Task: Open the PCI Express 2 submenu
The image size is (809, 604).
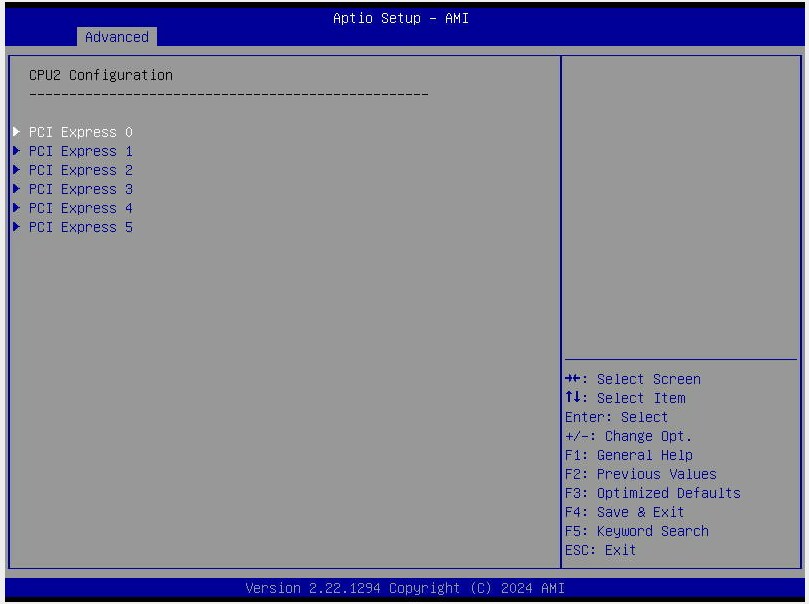Action: click(x=80, y=169)
